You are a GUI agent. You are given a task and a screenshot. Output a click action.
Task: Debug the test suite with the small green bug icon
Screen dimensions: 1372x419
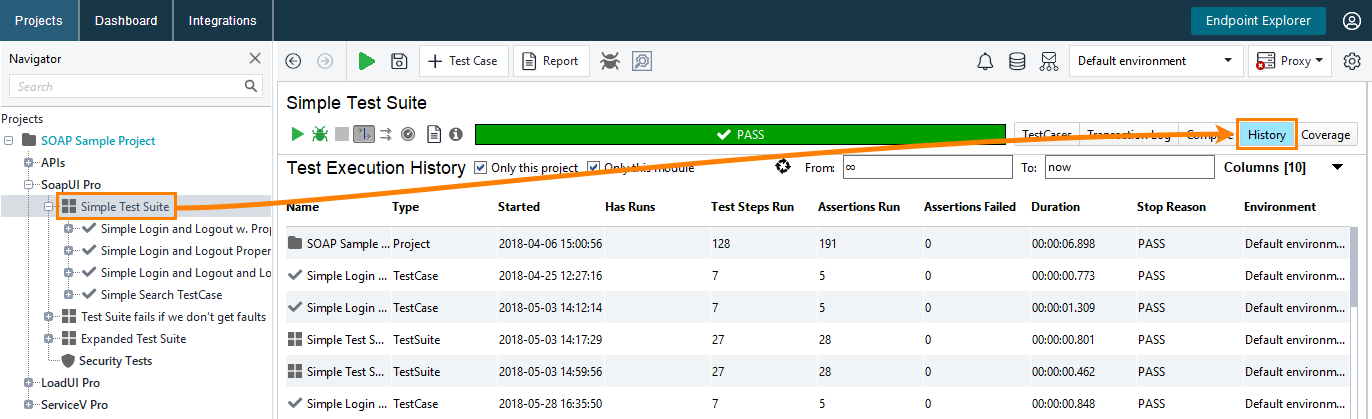pyautogui.click(x=320, y=133)
